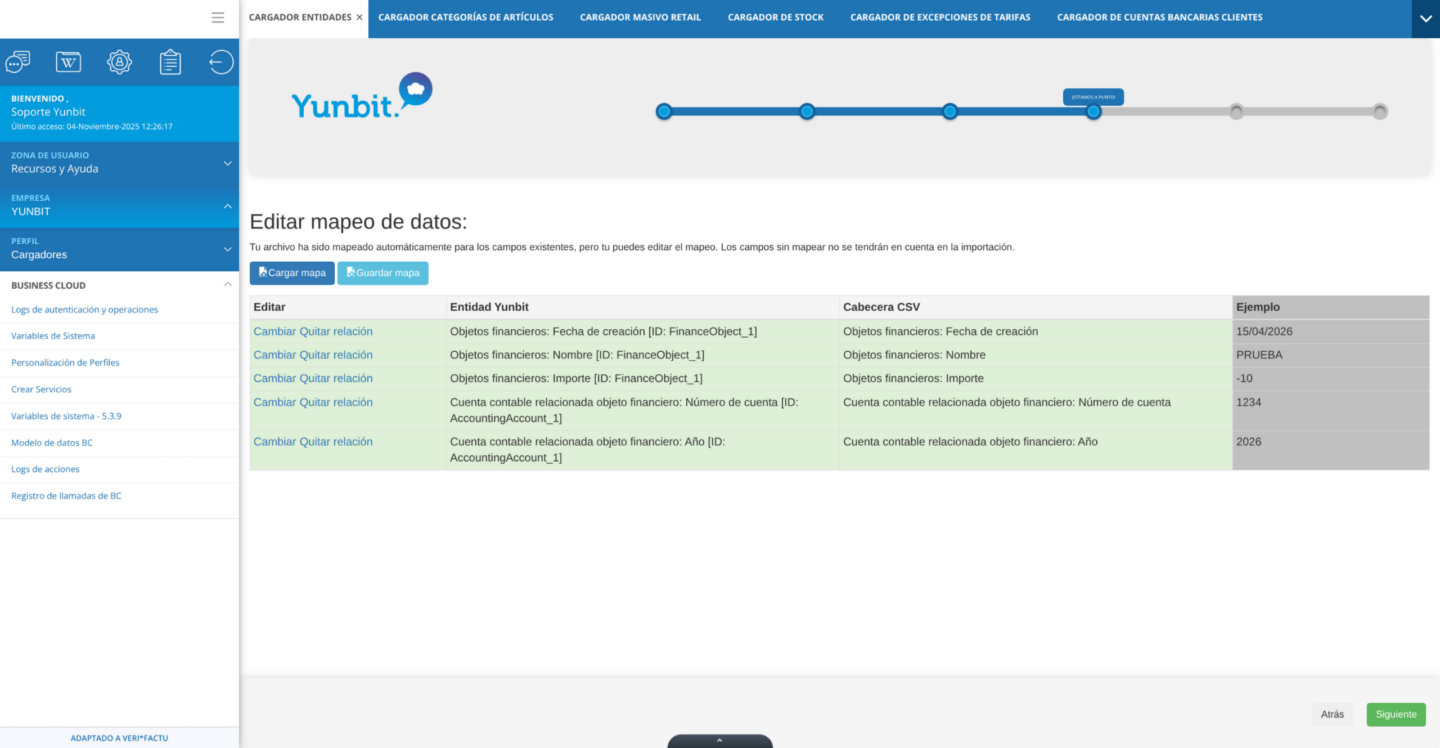
Task: Open the settings gear icon in sidebar
Action: (x=119, y=62)
